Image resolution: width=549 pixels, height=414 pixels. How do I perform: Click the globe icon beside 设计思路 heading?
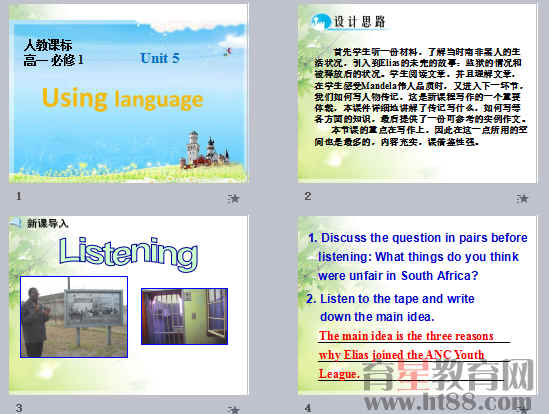[x=321, y=22]
